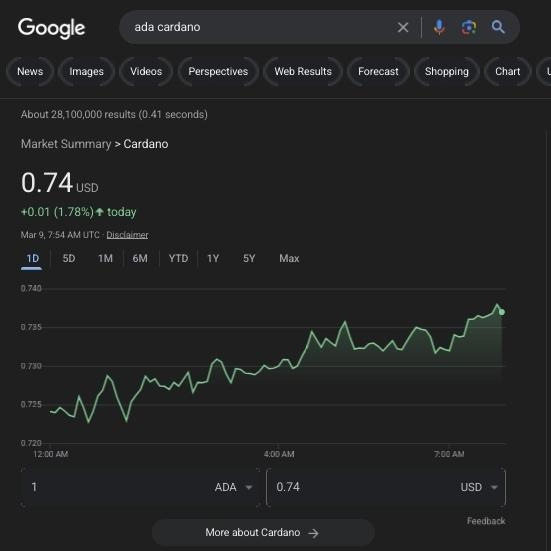This screenshot has height=551, width=551.
Task: Click the 4:00 AM axis label
Action: click(279, 454)
